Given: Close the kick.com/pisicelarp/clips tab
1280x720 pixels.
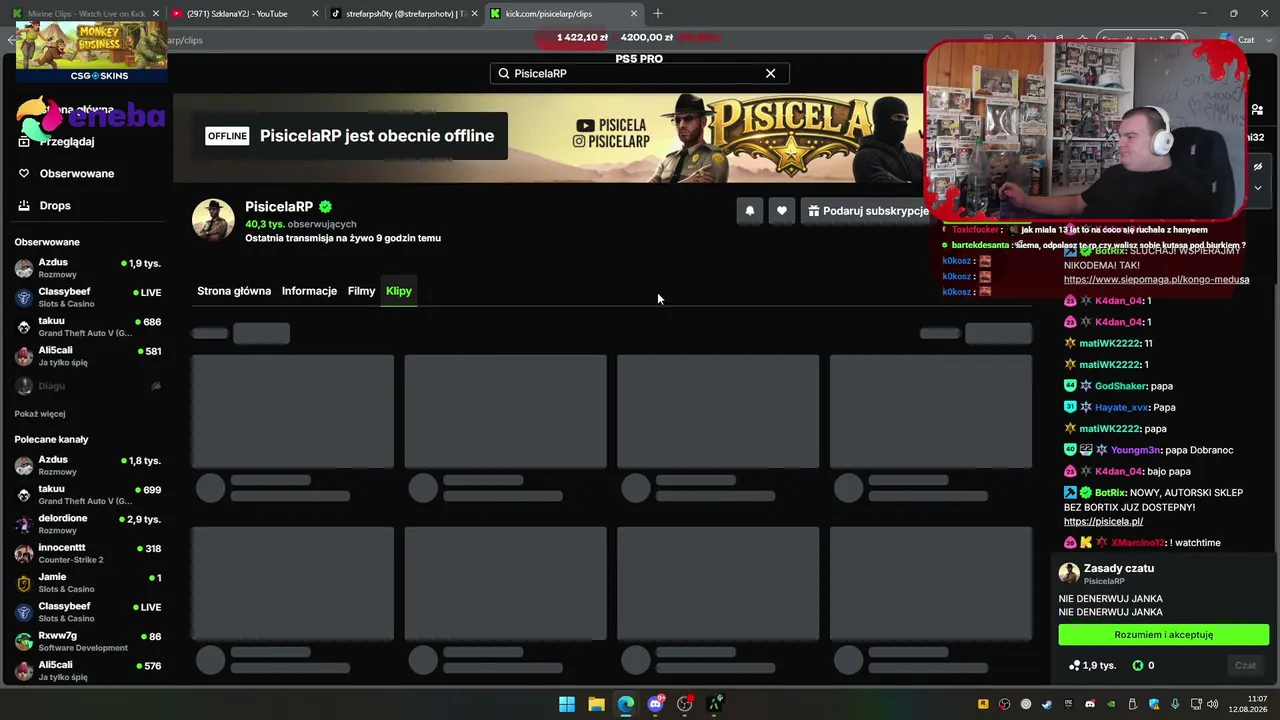Looking at the screenshot, I should (x=634, y=14).
